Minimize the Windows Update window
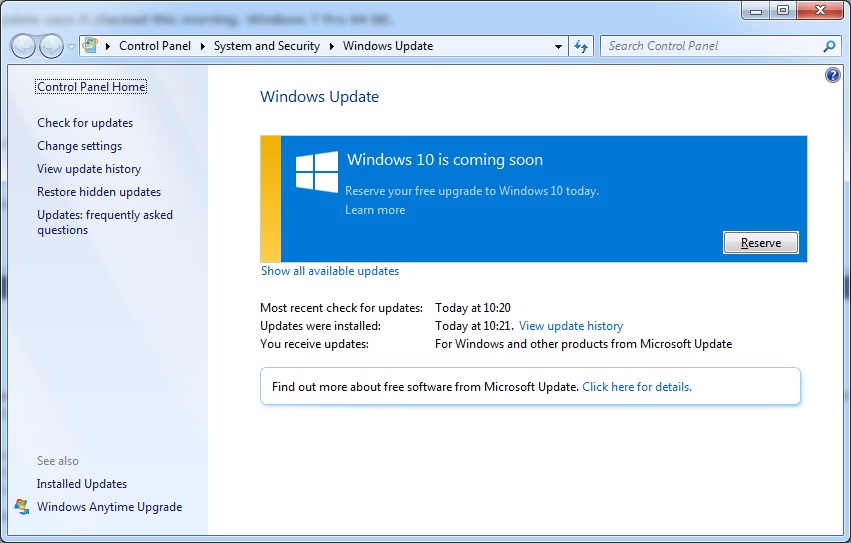Screen dimensions: 851x543 (x=756, y=11)
